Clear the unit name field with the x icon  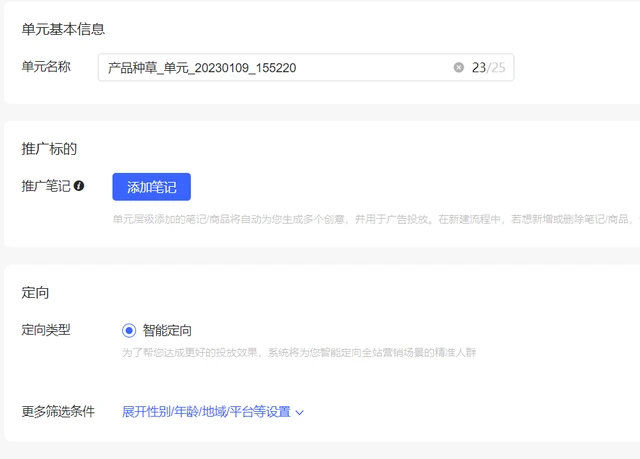pyautogui.click(x=459, y=68)
